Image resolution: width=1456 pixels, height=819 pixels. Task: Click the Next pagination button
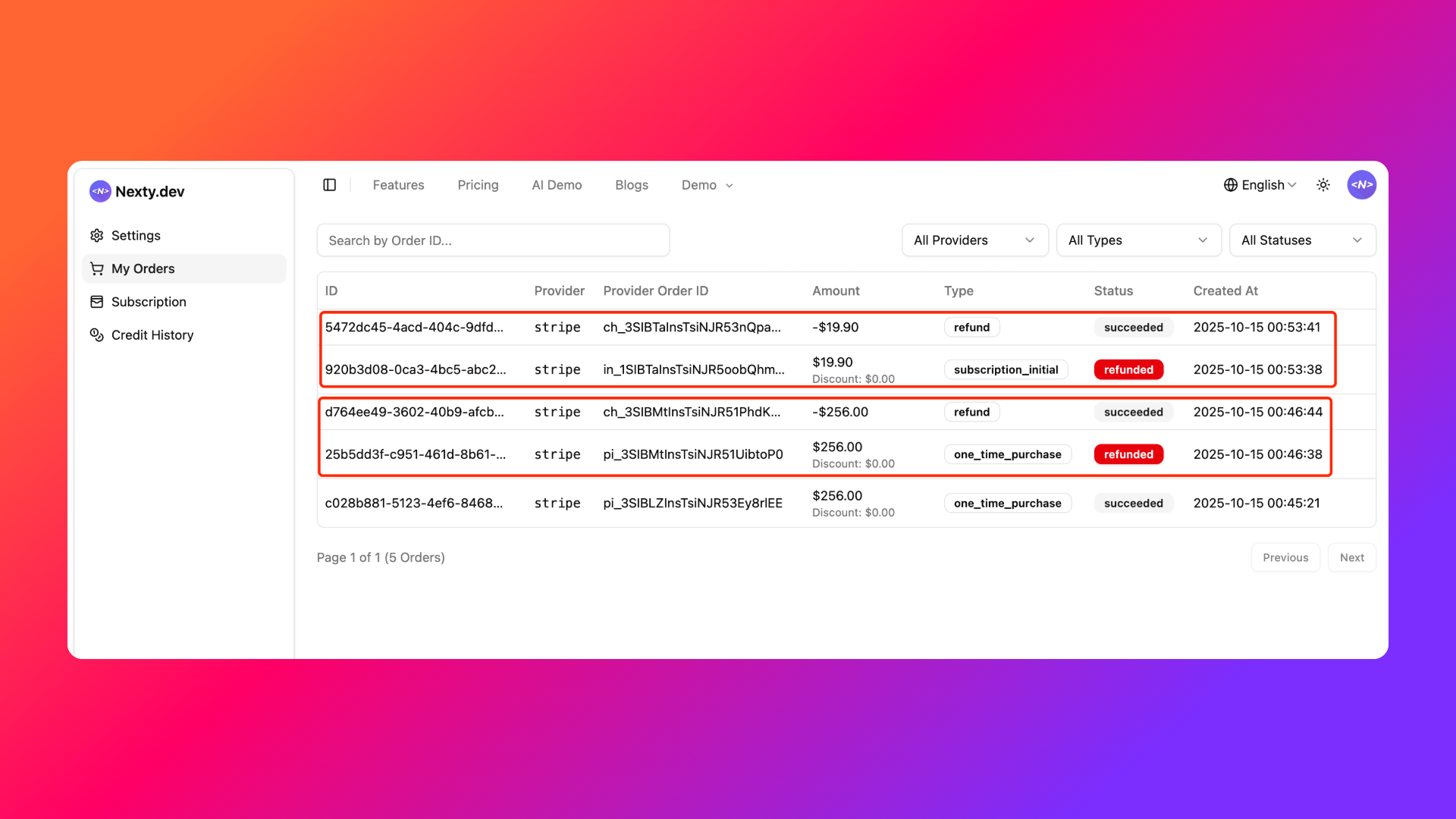(1351, 557)
